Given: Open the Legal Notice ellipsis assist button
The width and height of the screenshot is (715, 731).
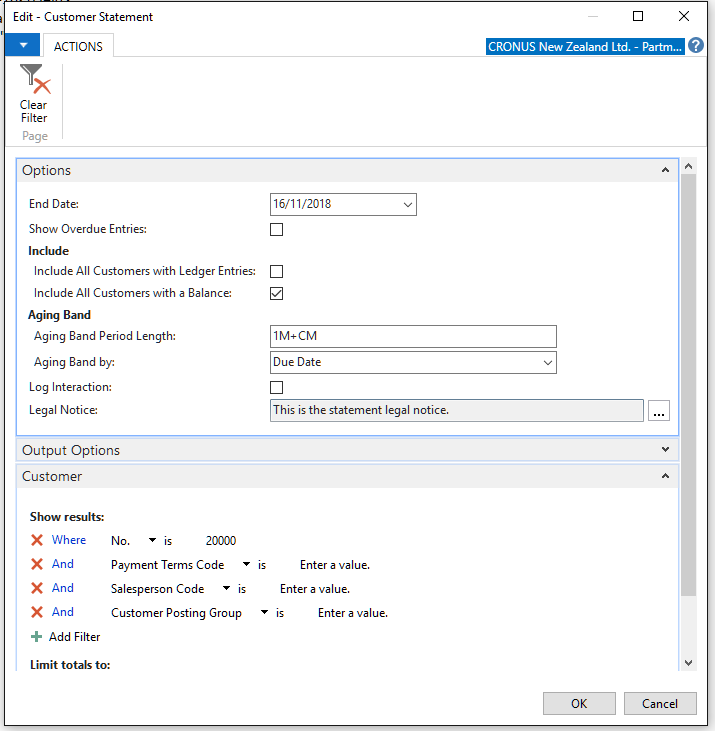Looking at the screenshot, I should (659, 411).
